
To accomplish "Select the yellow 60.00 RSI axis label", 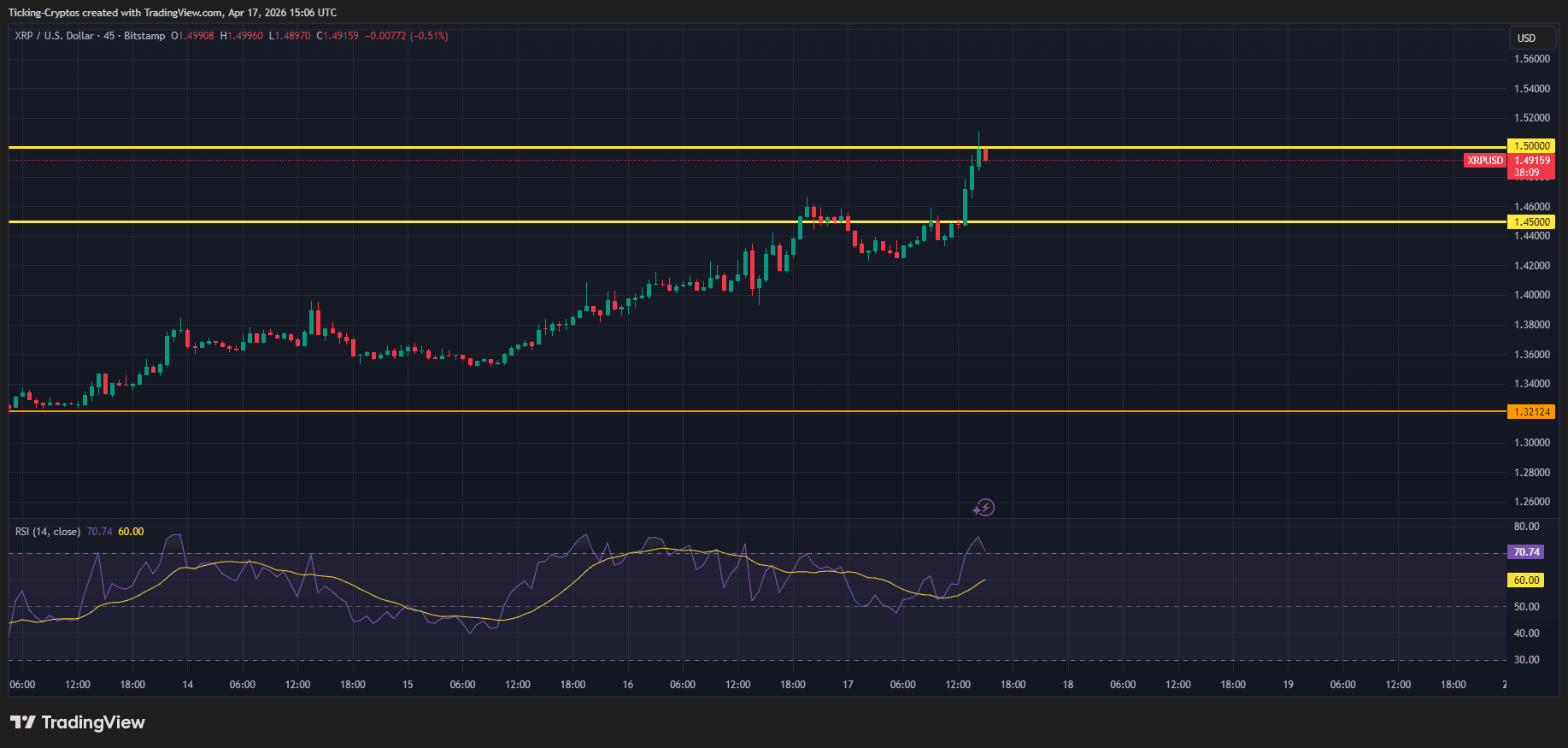I will point(1526,580).
